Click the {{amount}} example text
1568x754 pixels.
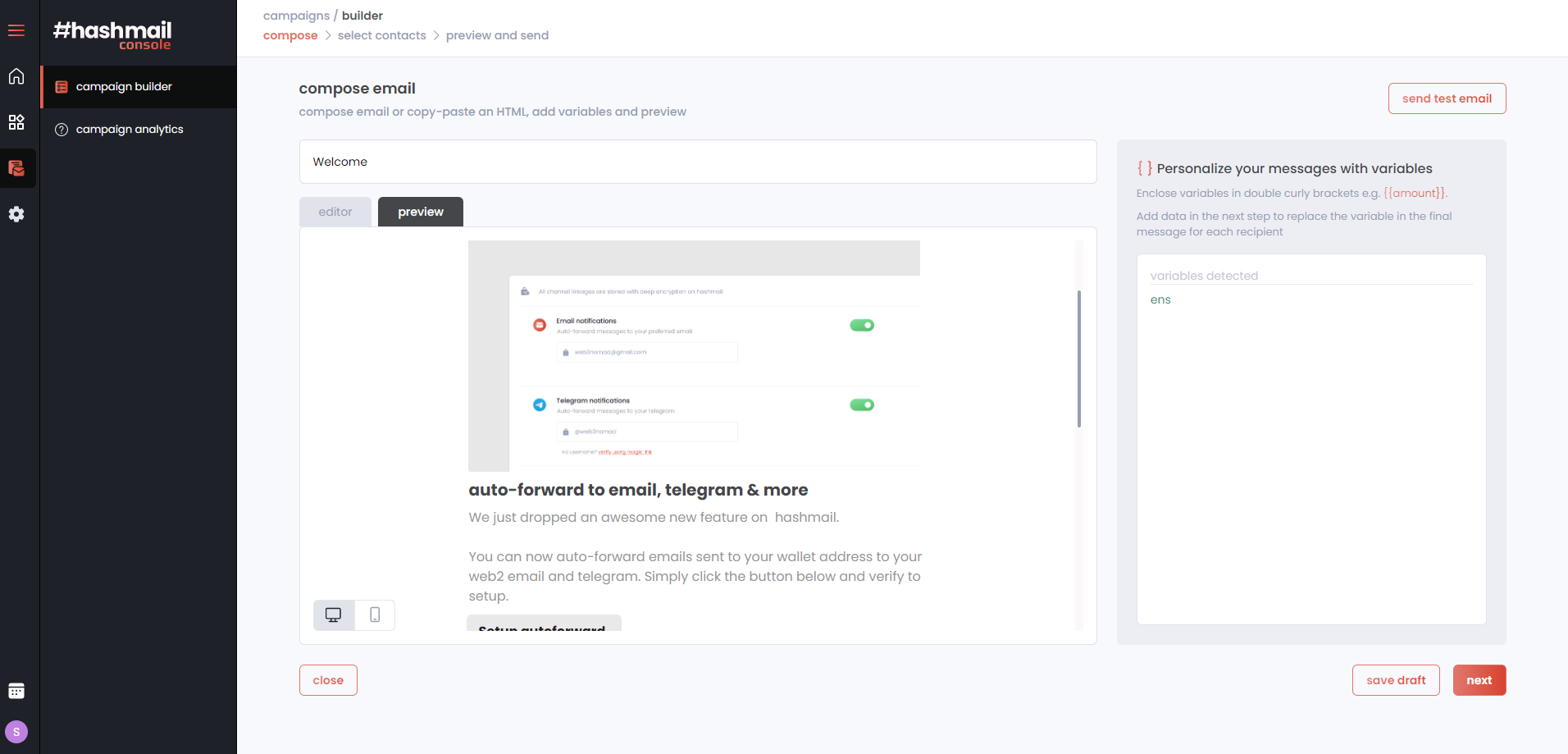click(x=1415, y=194)
